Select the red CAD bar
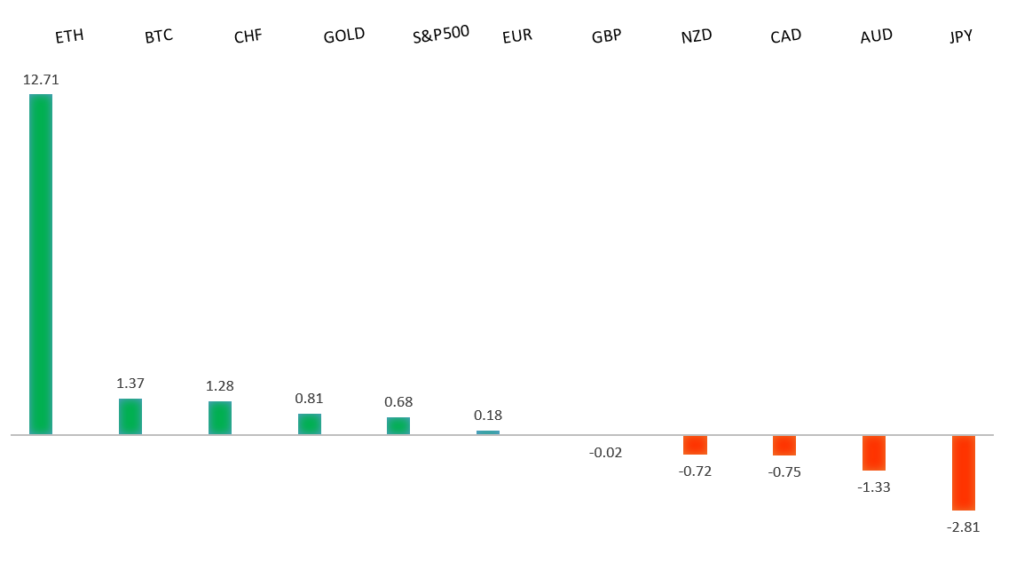Image resolution: width=1024 pixels, height=586 pixels. (x=784, y=445)
